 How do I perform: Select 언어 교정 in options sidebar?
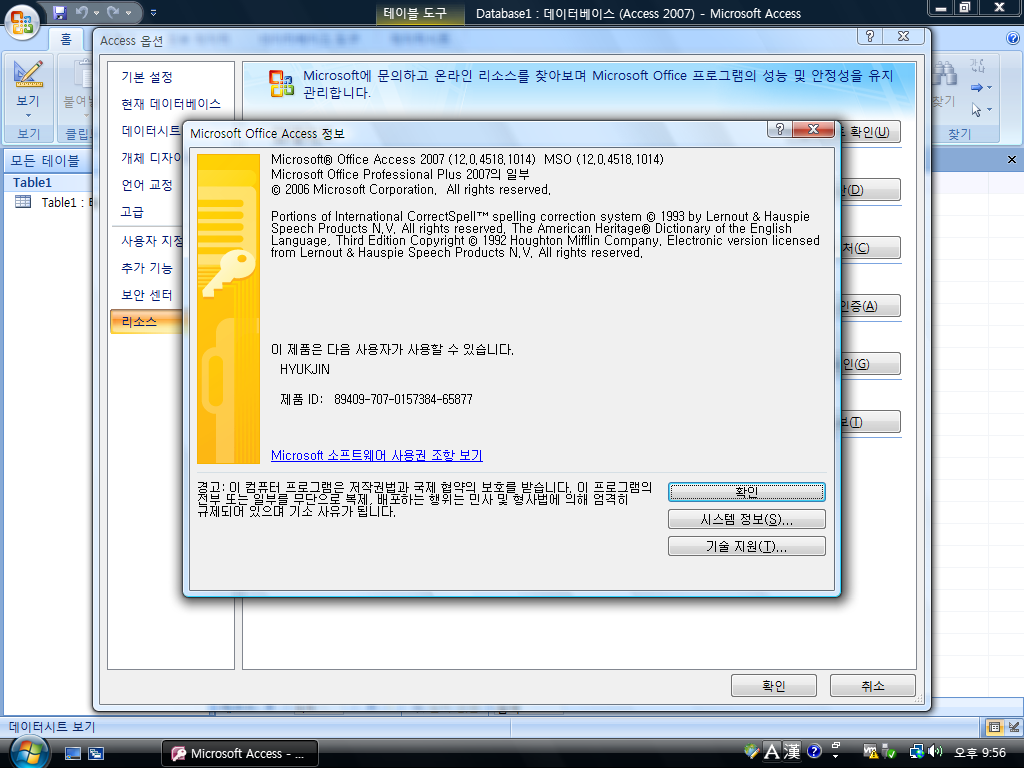click(147, 185)
